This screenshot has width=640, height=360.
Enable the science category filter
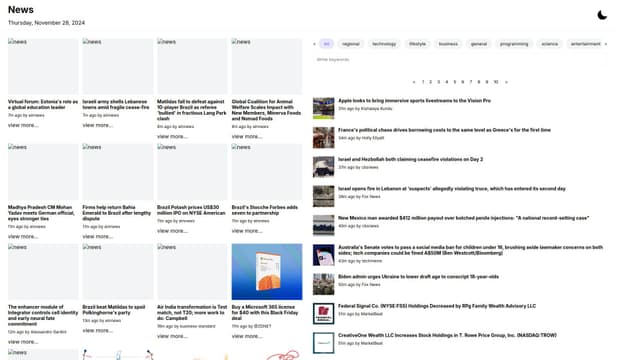pos(549,44)
